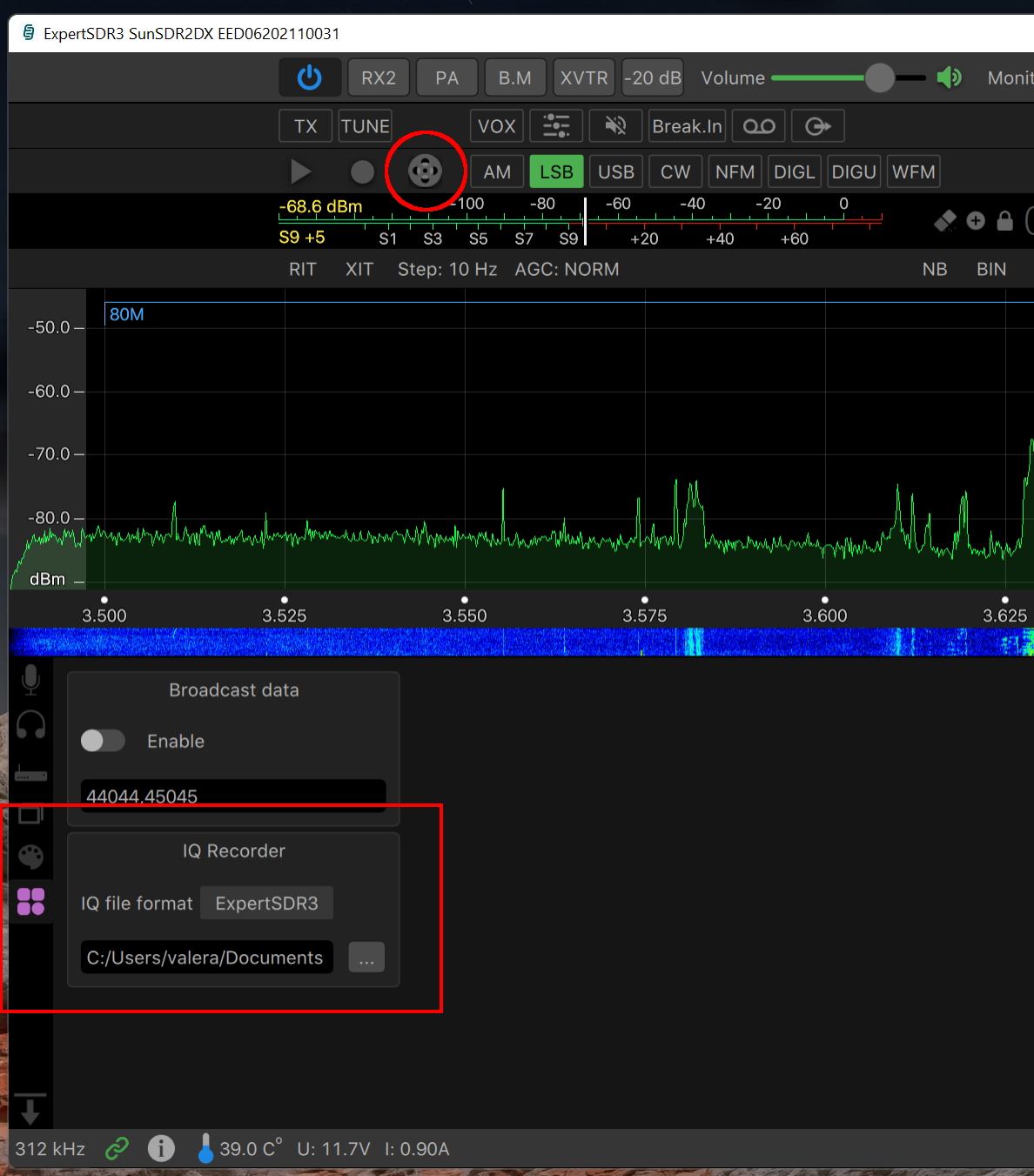This screenshot has height=1176, width=1034.
Task: Enable the Broadcast data toggle
Action: (102, 741)
